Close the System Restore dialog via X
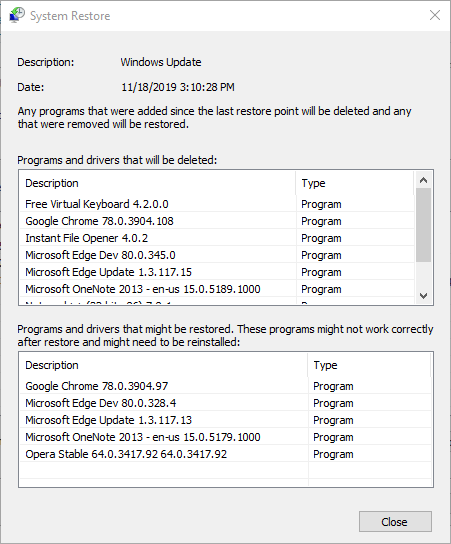 click(435, 15)
